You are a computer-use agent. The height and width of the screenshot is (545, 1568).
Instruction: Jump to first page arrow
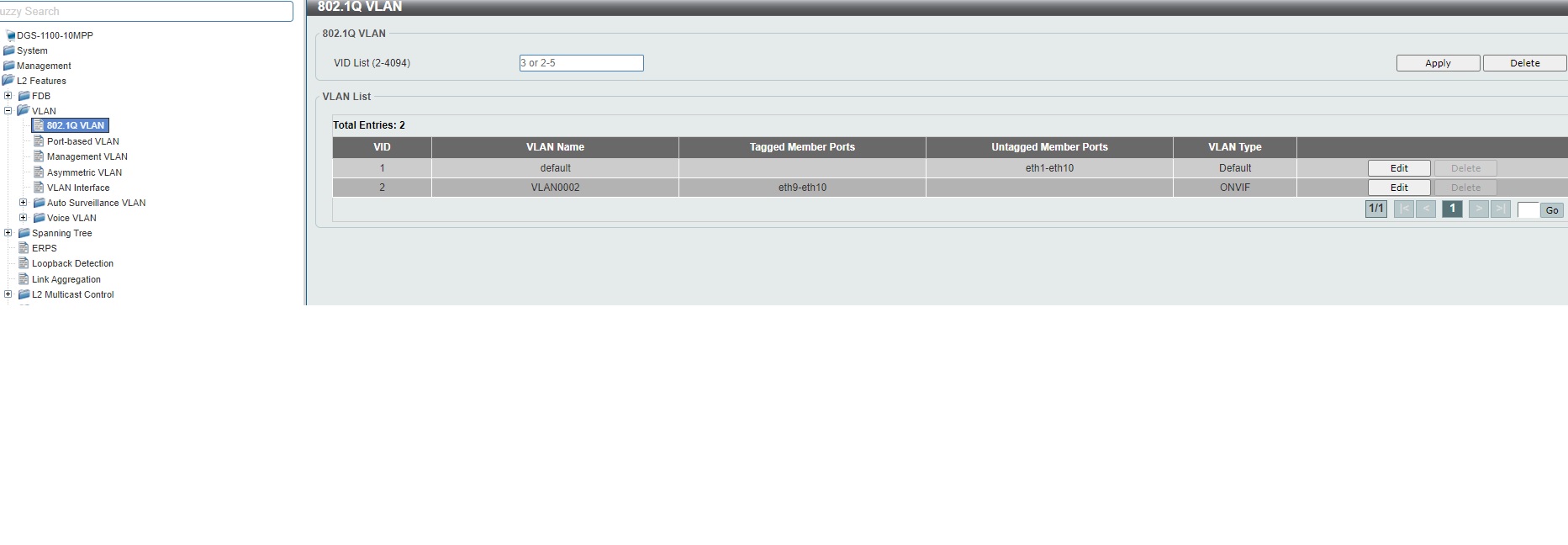[x=1404, y=209]
